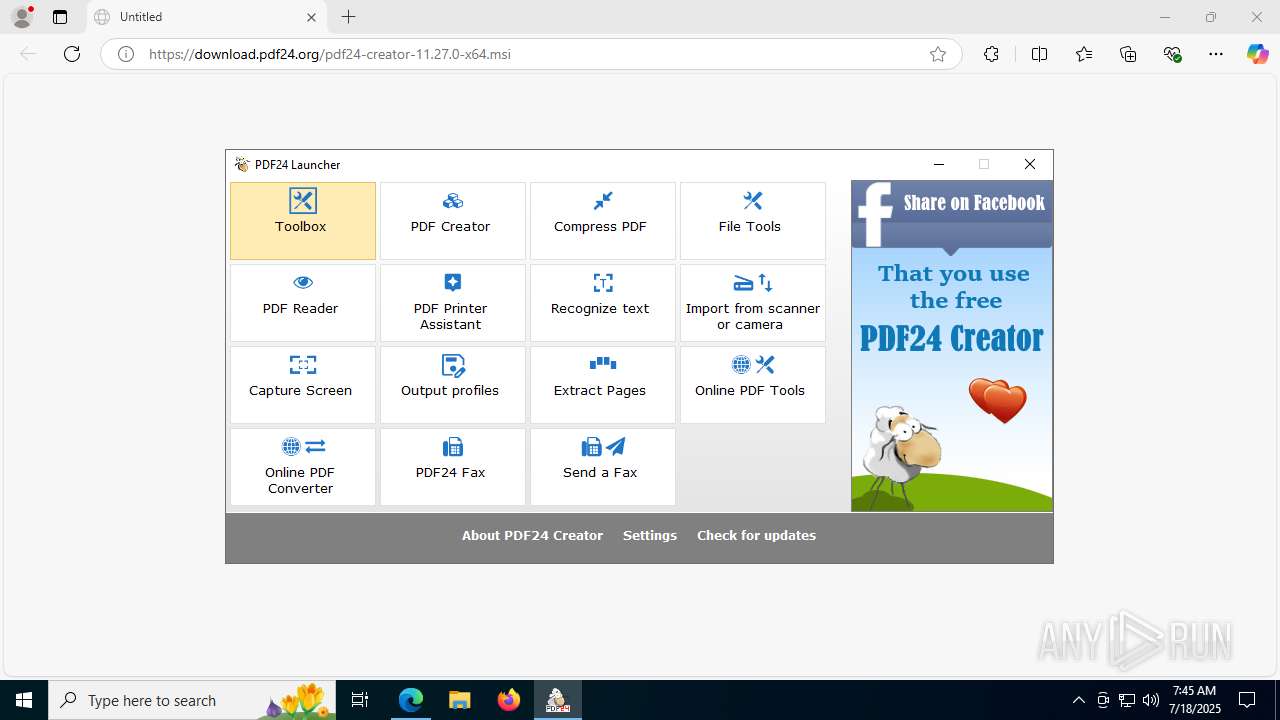Click the PDF24 Launcher title icon

click(x=242, y=165)
